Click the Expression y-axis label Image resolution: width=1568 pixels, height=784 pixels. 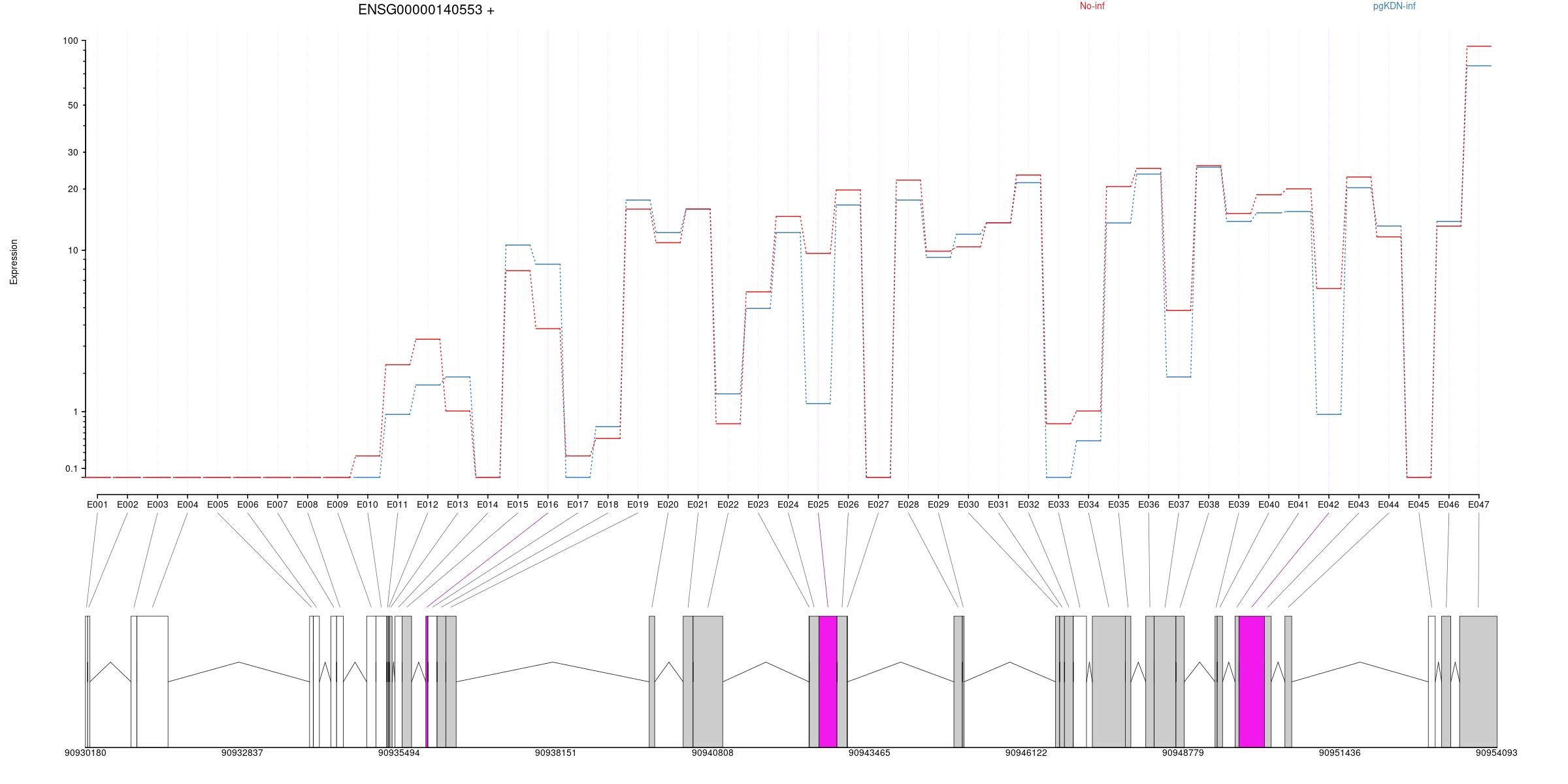14,262
